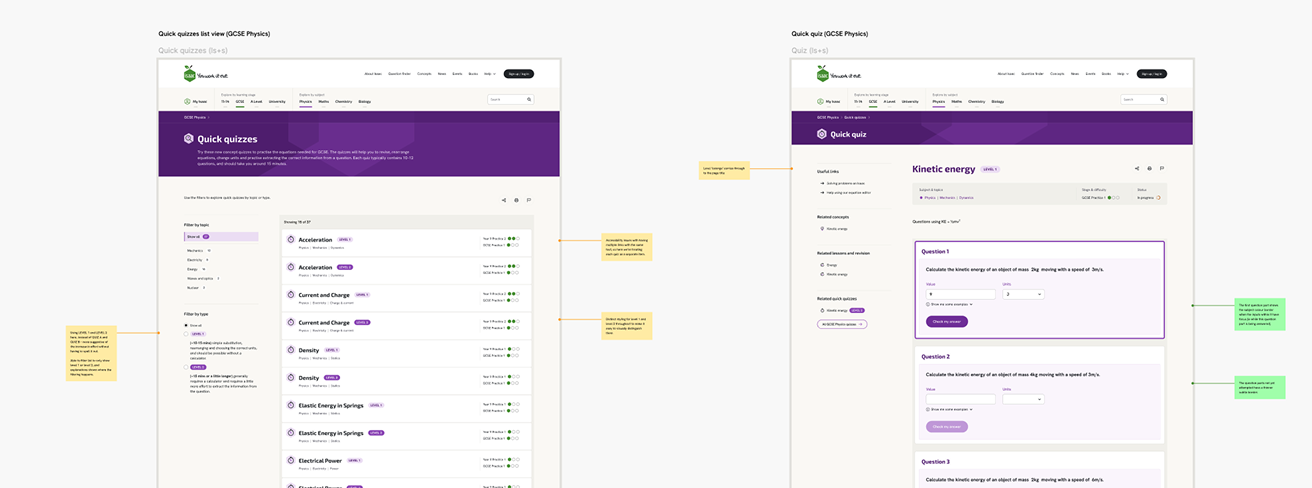Switch to Chemistry subject in list view
The image size is (1312, 488).
[344, 102]
